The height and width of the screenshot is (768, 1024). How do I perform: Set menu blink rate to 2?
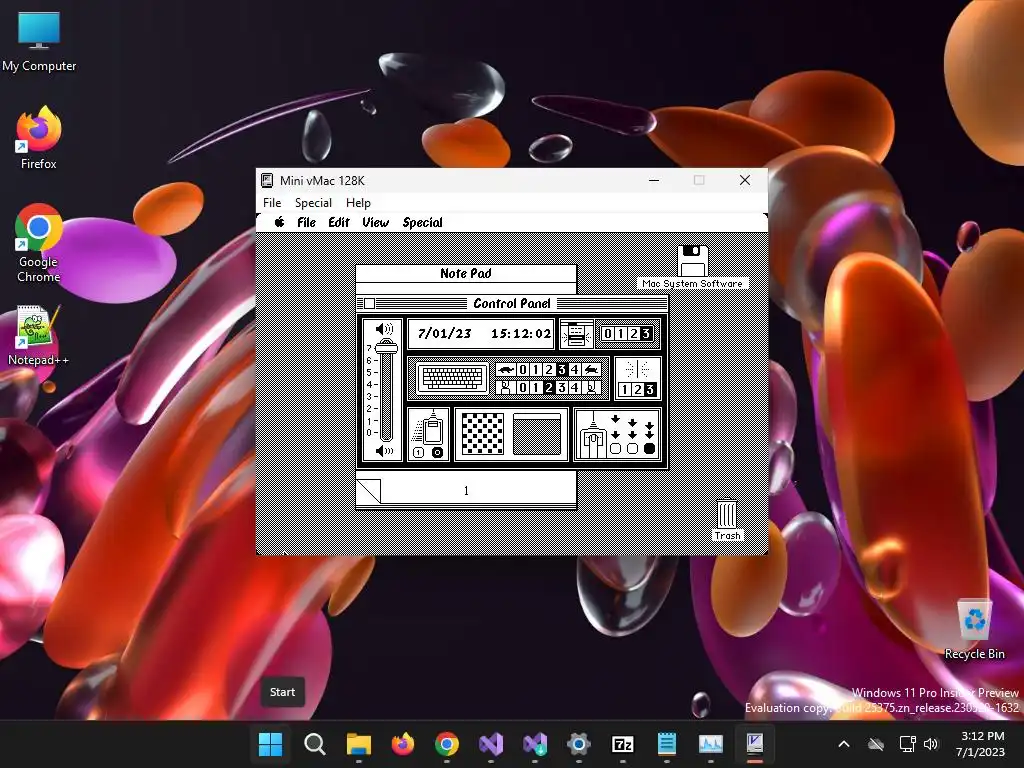click(633, 334)
